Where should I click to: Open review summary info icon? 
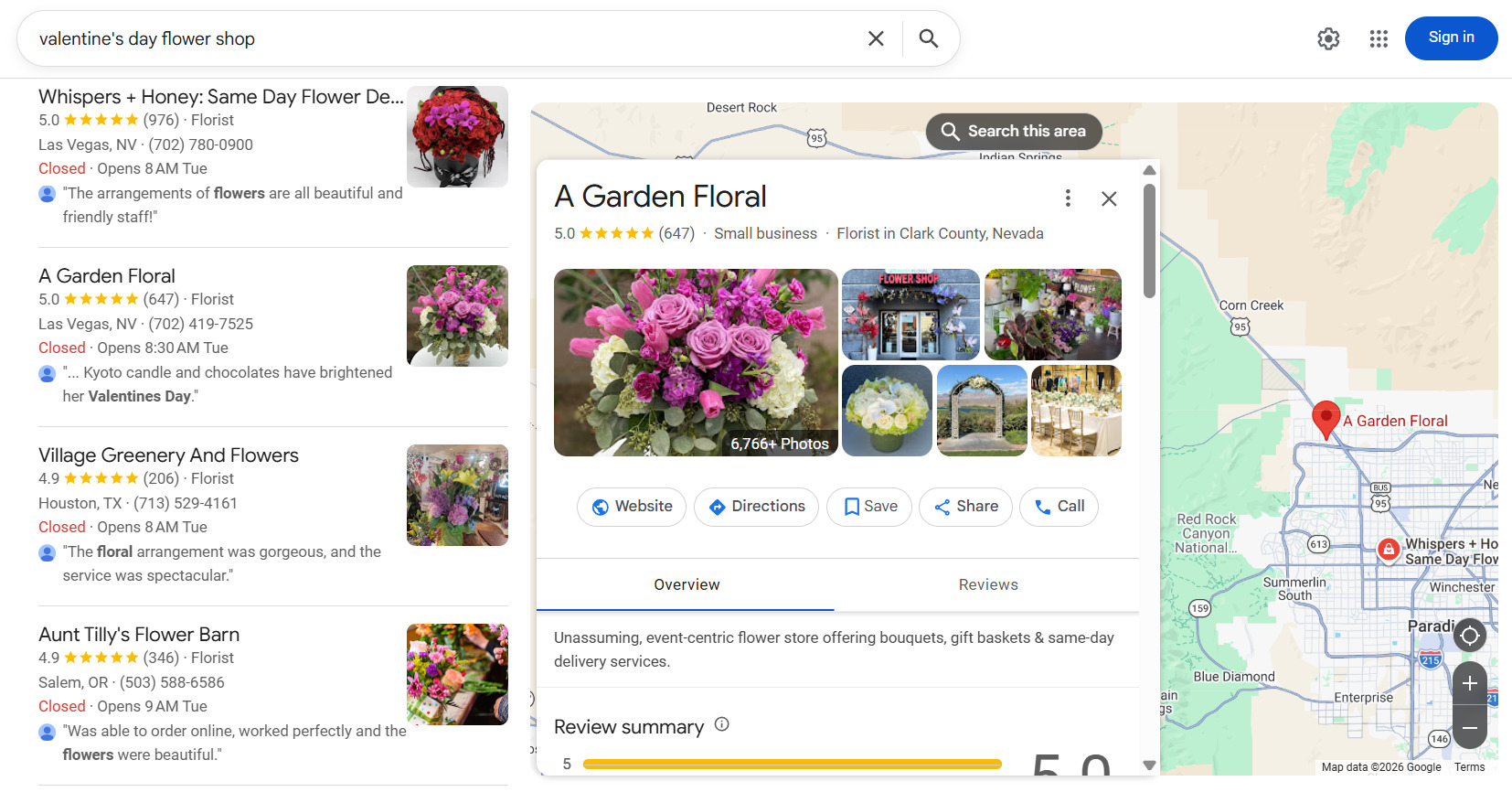click(722, 724)
